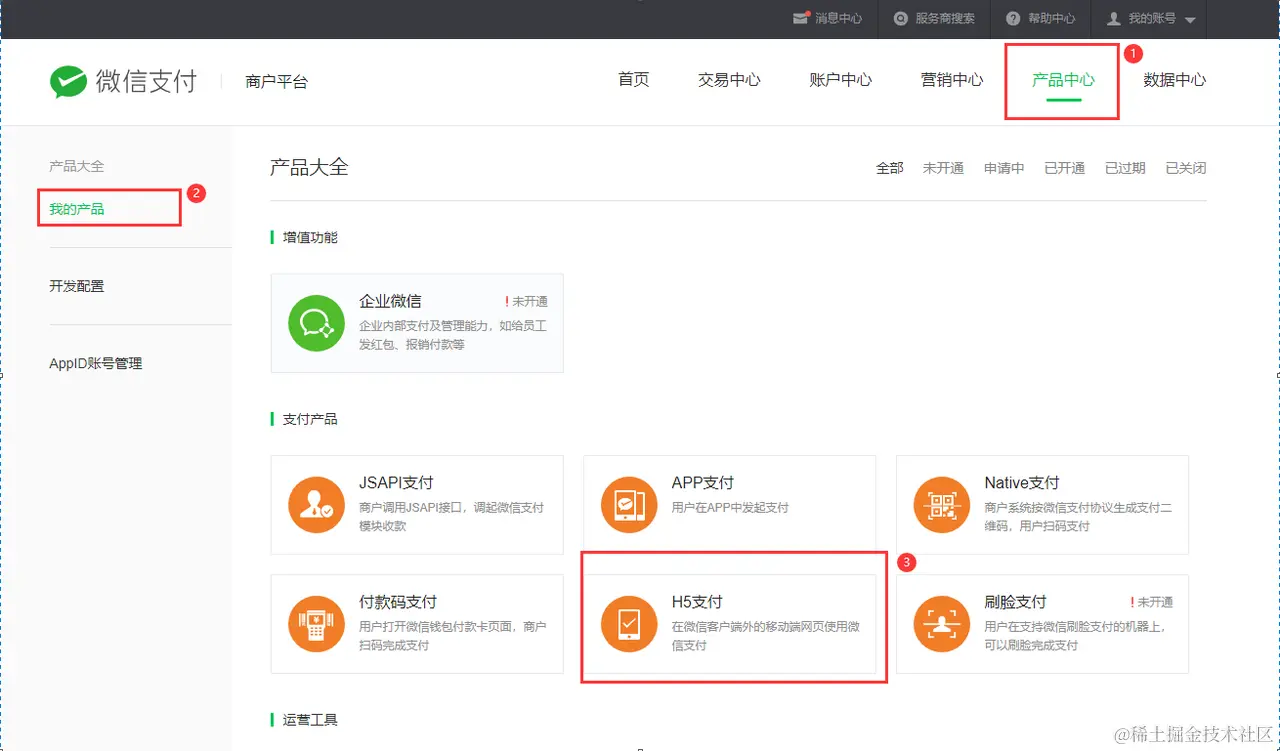
Task: Click the help center question mark icon
Action: (1013, 18)
